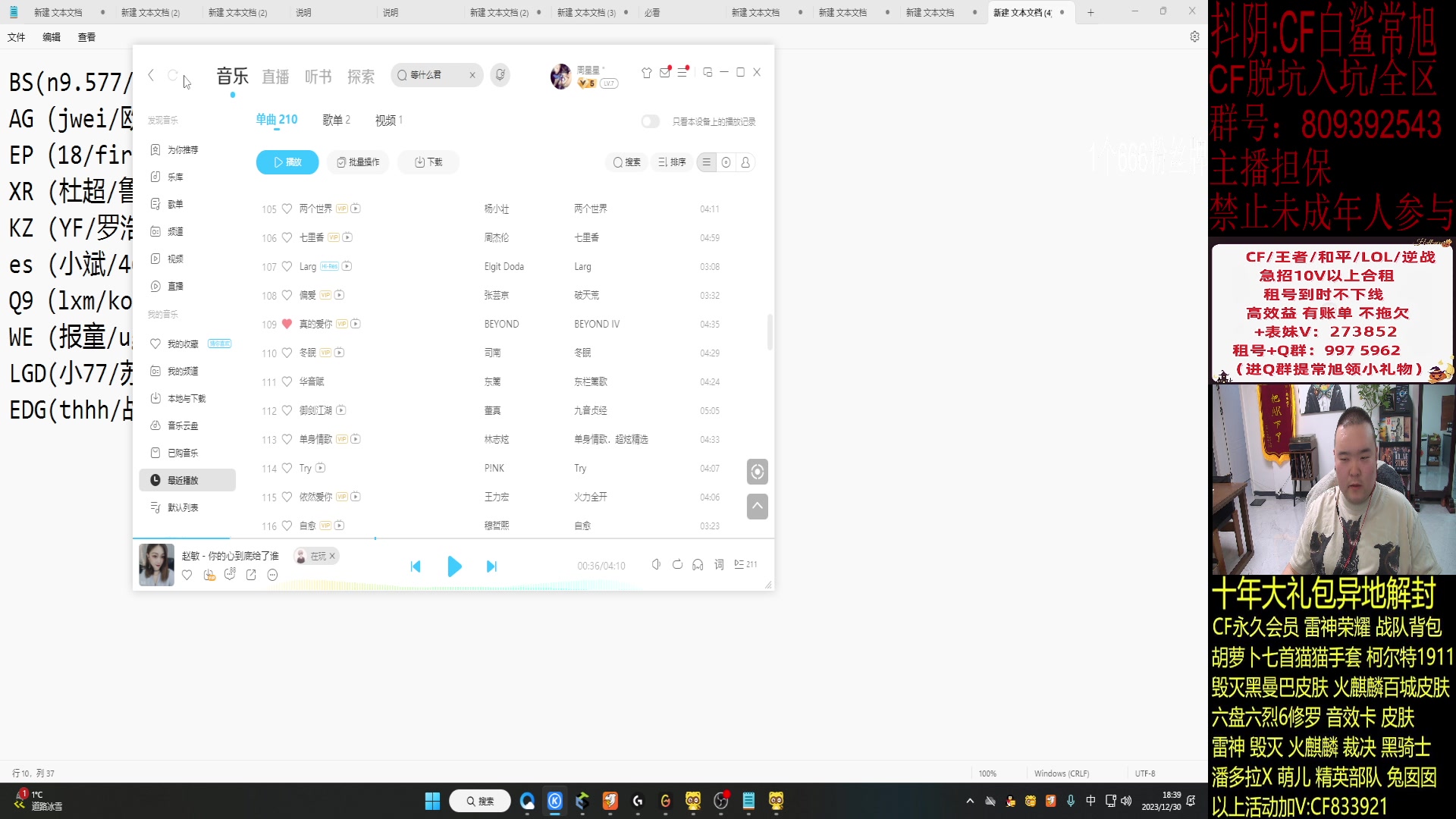Viewport: 1456px width, 819px height.
Task: Switch playlist to artist grouping view
Action: coord(745,162)
